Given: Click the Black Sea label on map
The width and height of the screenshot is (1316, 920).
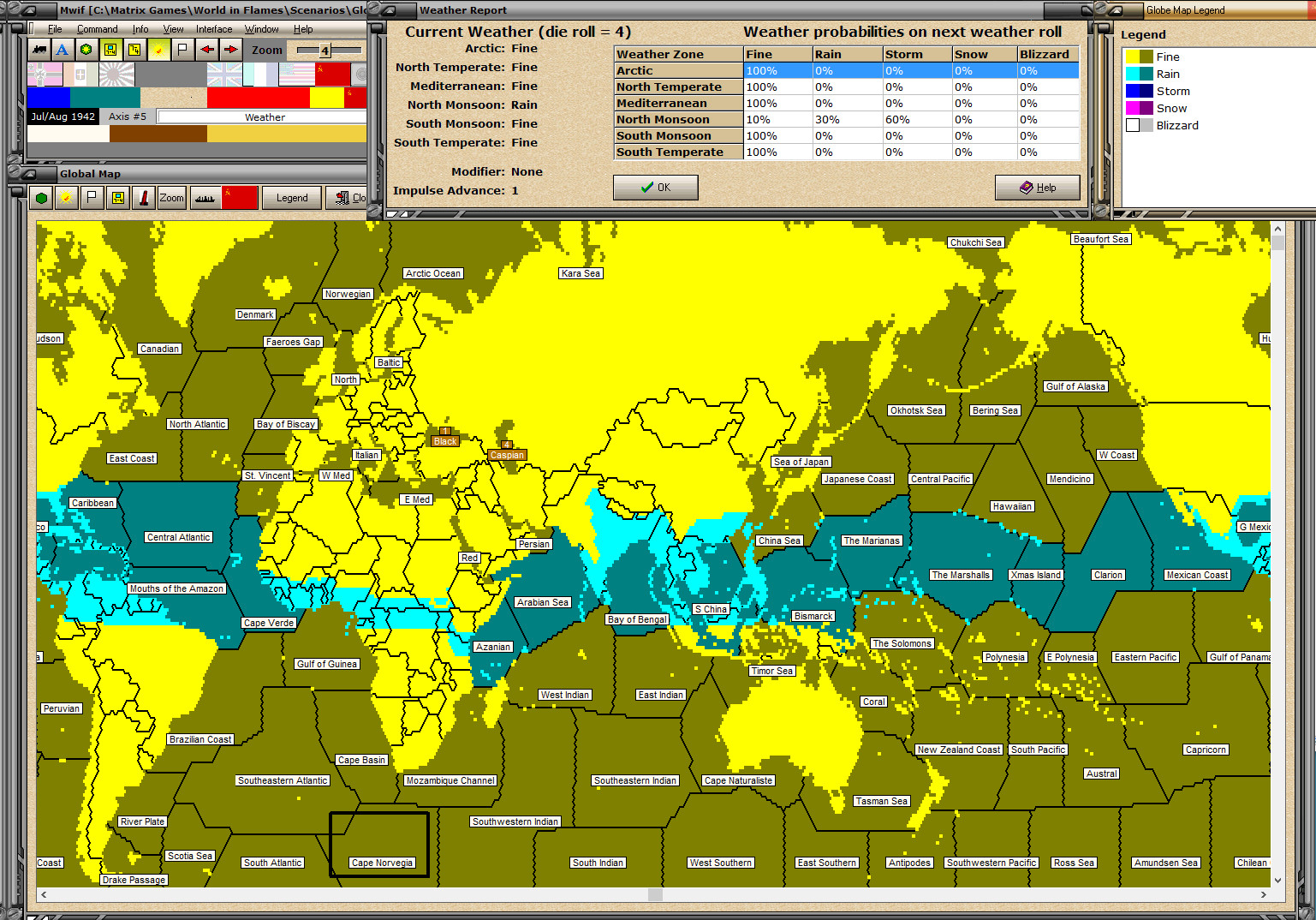Looking at the screenshot, I should 445,441.
